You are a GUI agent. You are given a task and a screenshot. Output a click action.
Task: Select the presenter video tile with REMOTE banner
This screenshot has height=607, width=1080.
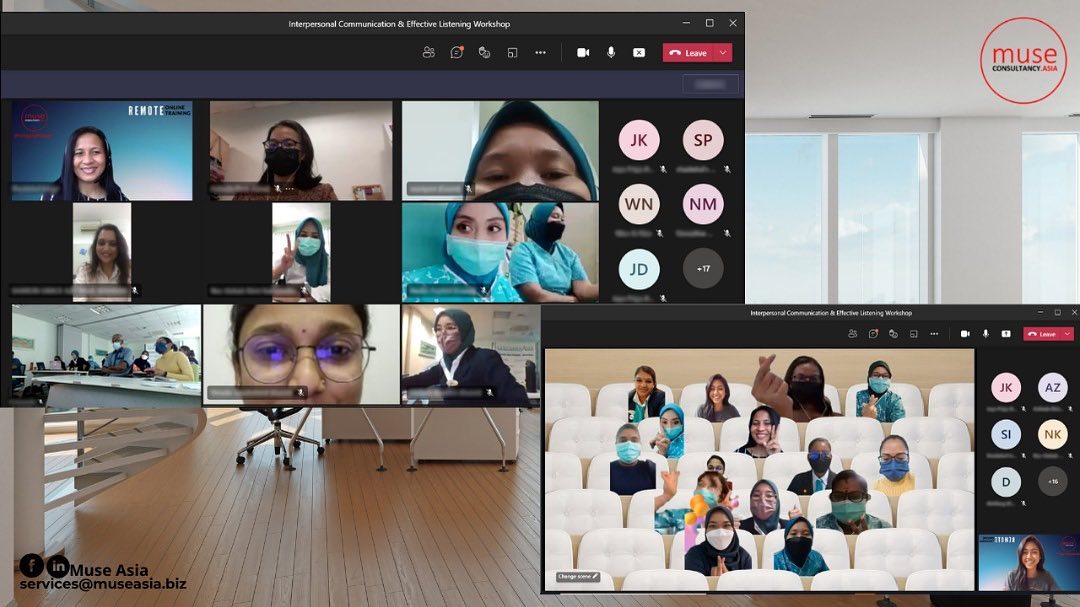pos(102,151)
